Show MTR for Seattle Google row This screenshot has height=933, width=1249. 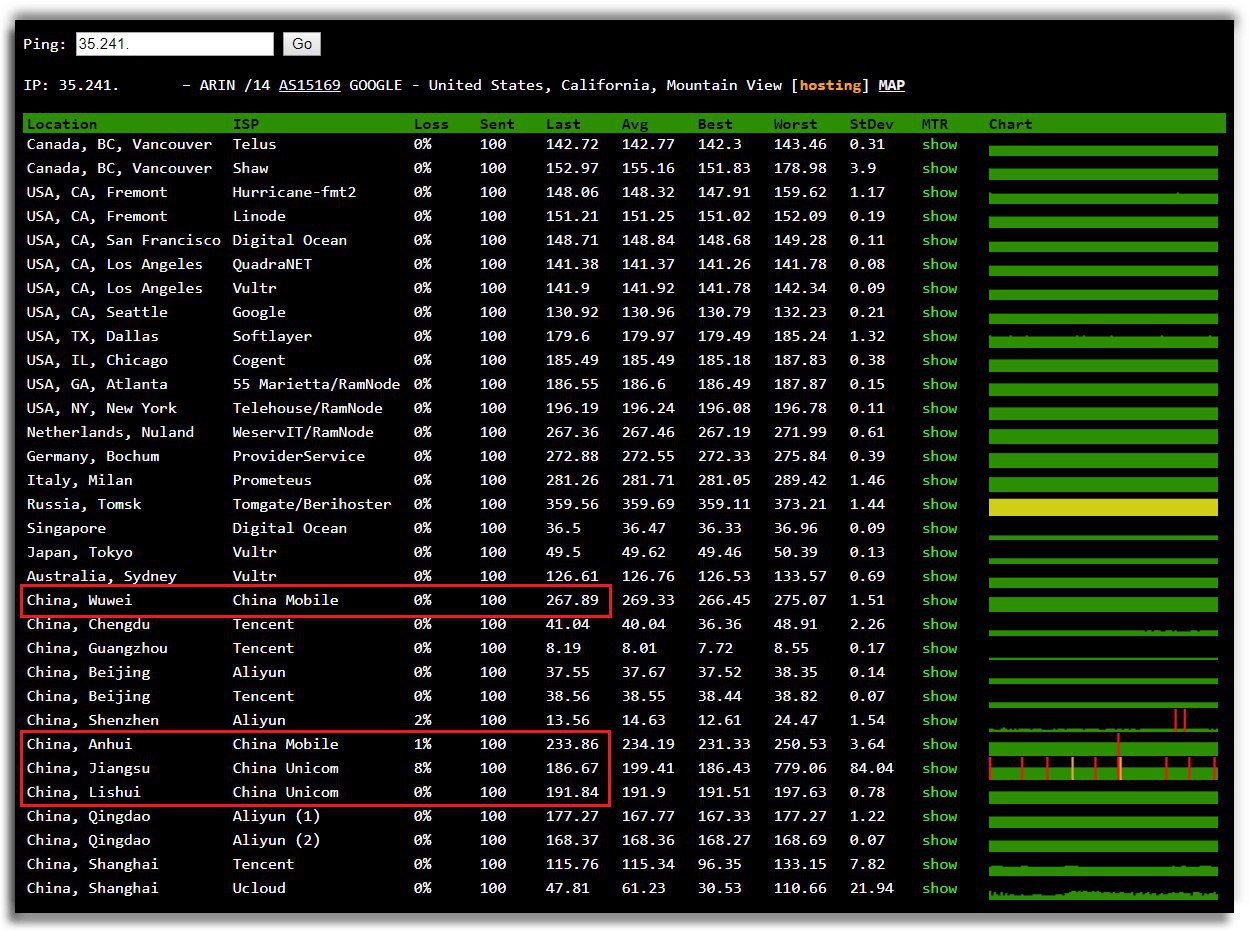(939, 312)
